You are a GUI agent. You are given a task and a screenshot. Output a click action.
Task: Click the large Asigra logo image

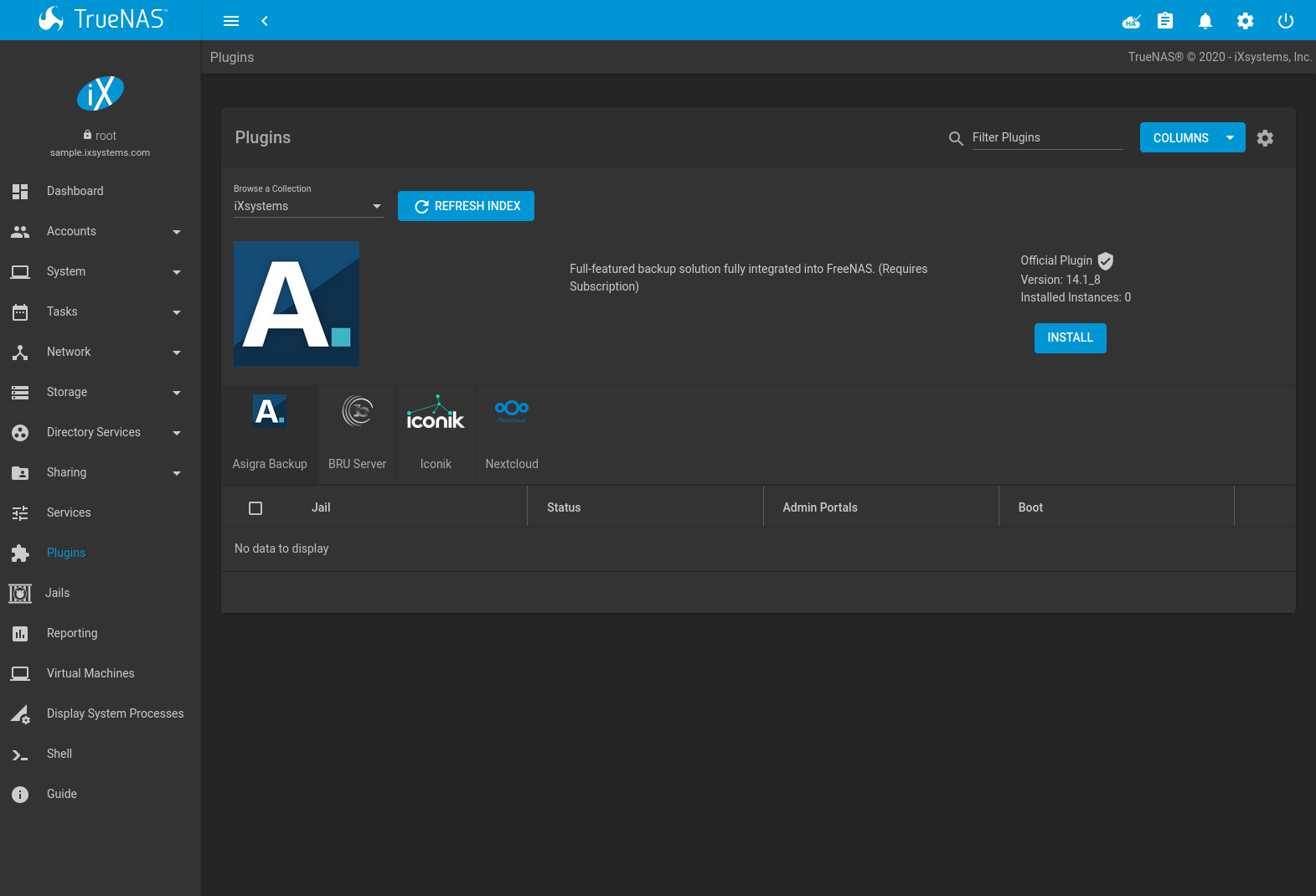[297, 303]
